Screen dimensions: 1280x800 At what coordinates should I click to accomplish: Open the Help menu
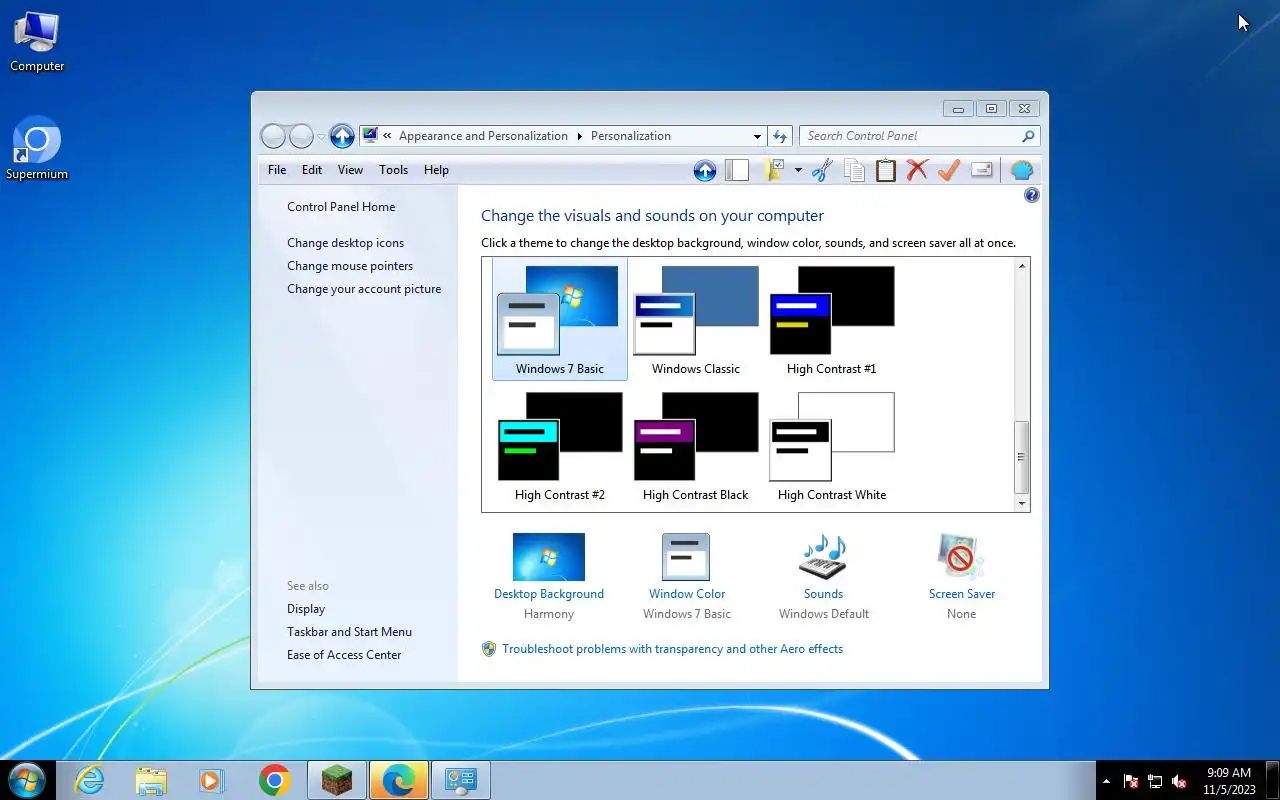click(436, 170)
